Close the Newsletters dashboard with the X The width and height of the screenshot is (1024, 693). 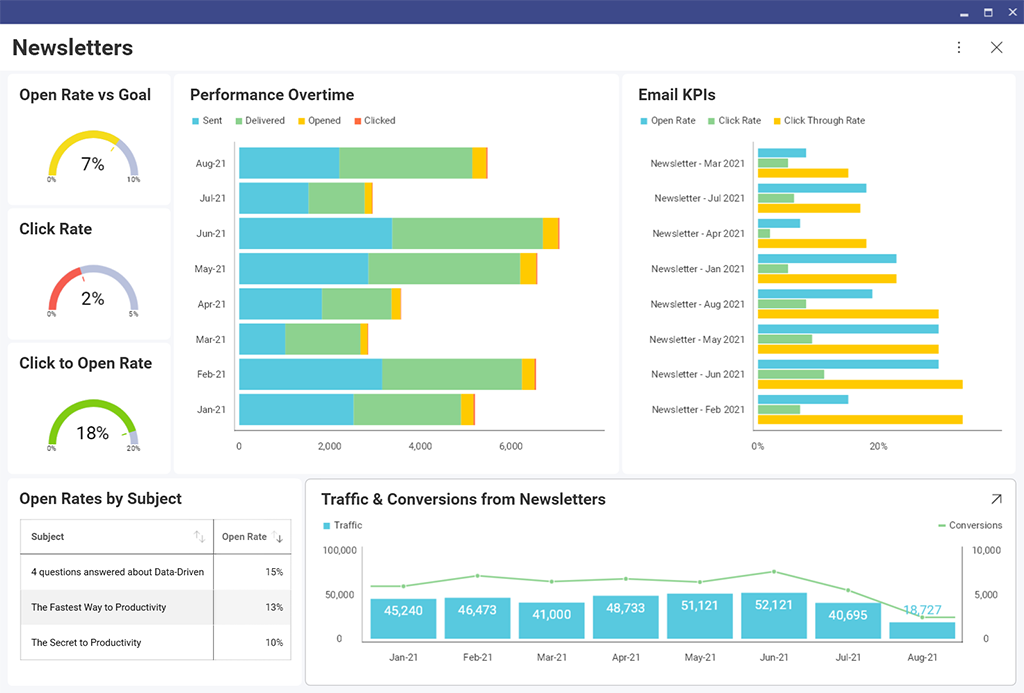click(997, 47)
